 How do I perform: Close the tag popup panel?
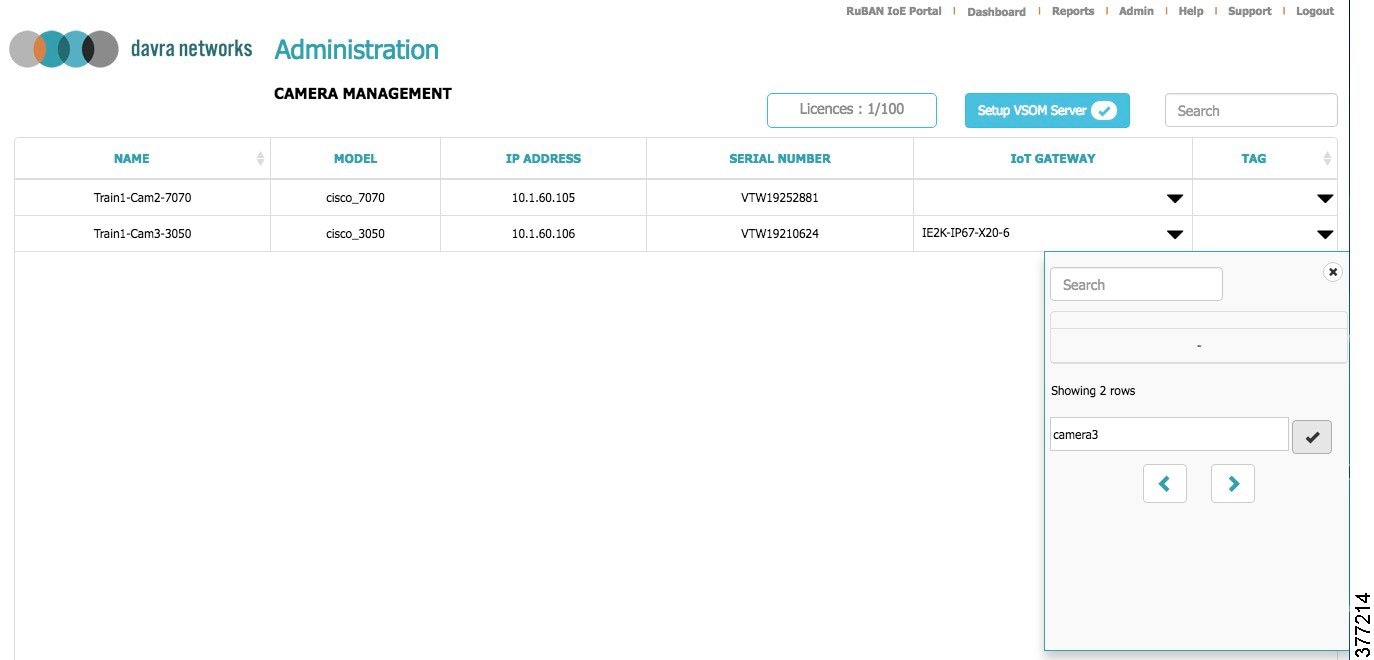pos(1332,271)
